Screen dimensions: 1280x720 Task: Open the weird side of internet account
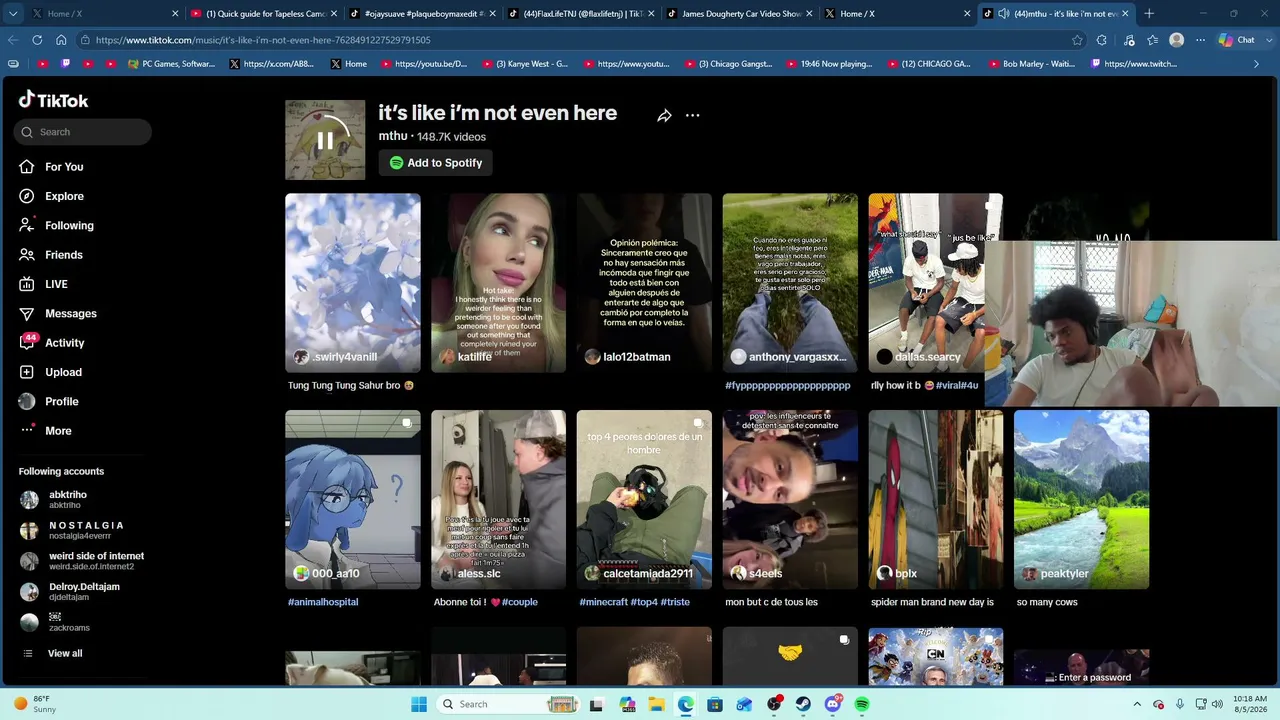82,561
